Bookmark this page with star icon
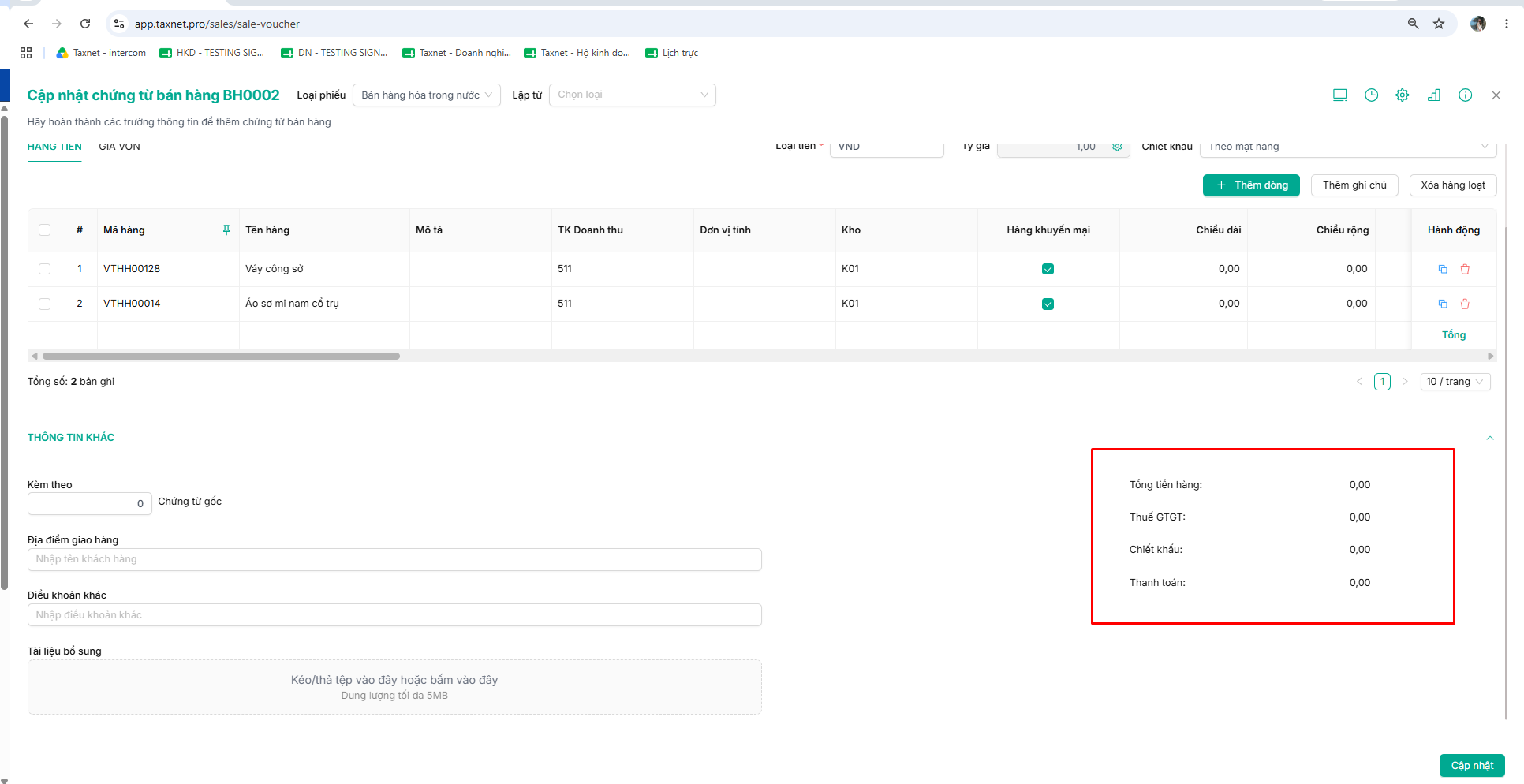The width and height of the screenshot is (1524, 784). coord(1439,24)
